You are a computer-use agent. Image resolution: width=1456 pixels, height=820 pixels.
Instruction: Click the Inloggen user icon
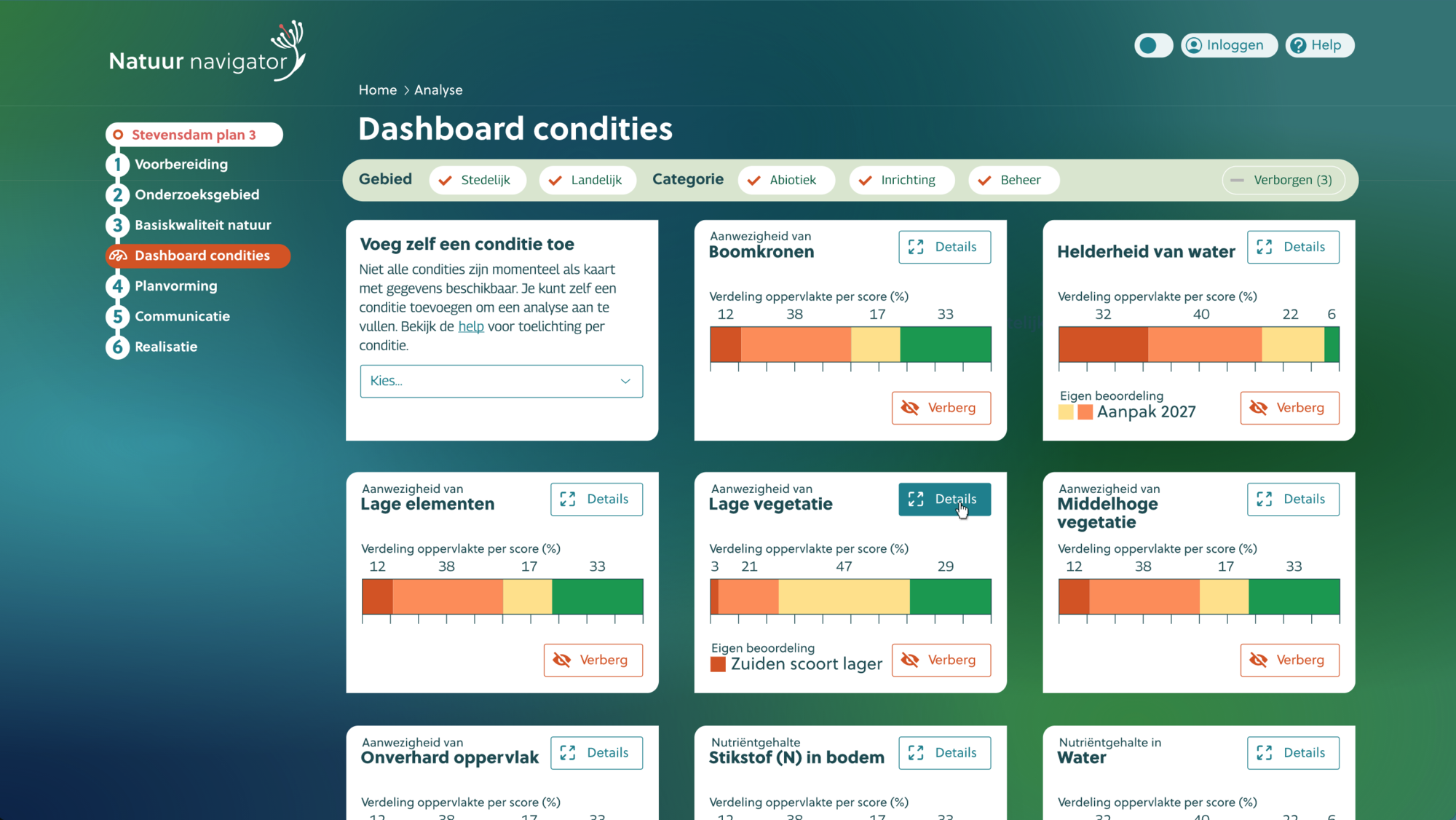1194,45
